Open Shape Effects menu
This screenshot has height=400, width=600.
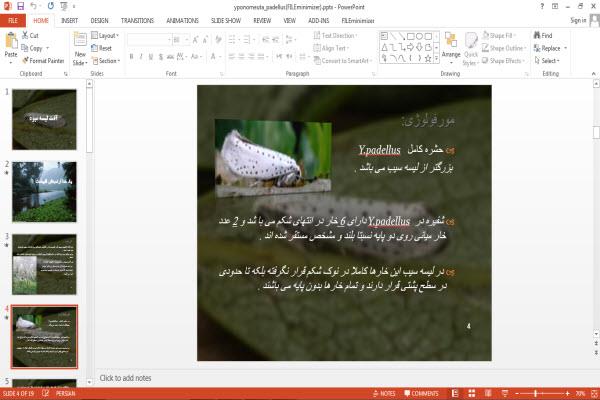click(x=503, y=60)
